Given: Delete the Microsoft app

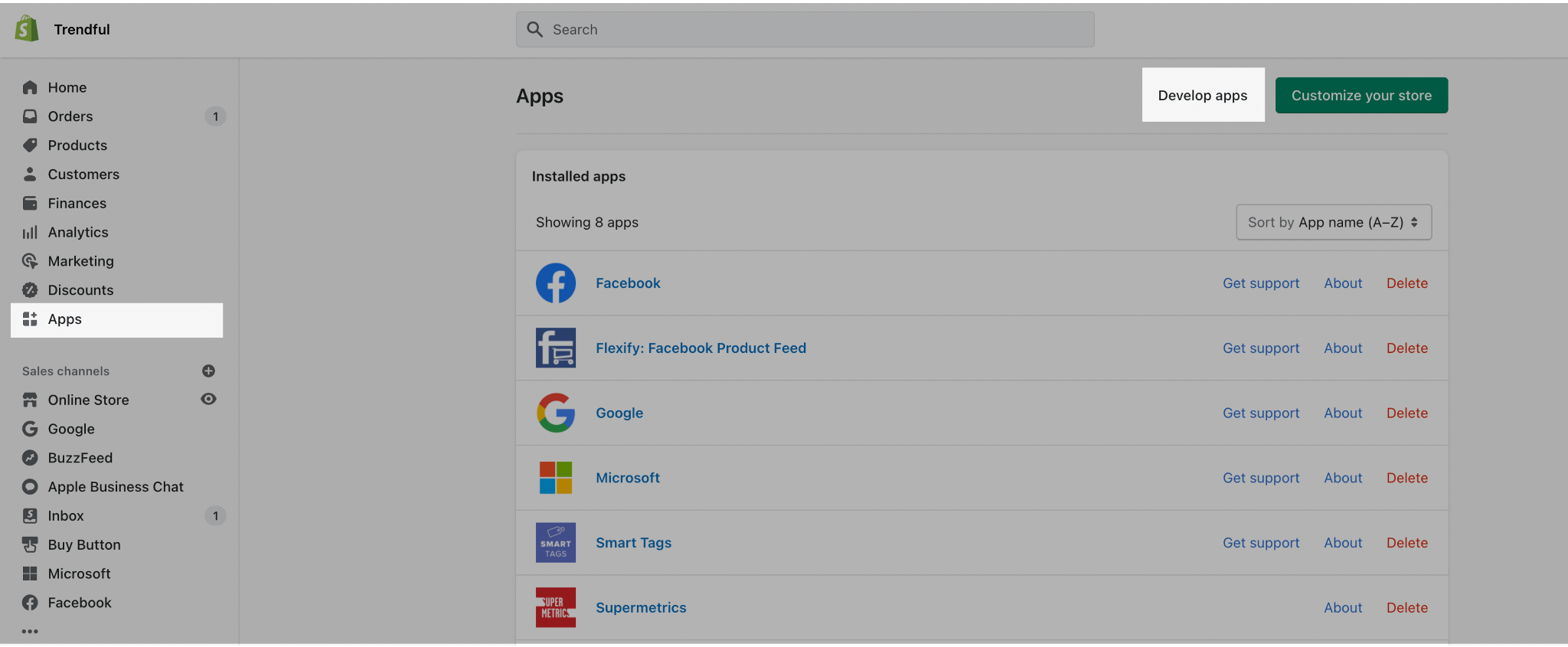Looking at the screenshot, I should [1407, 478].
